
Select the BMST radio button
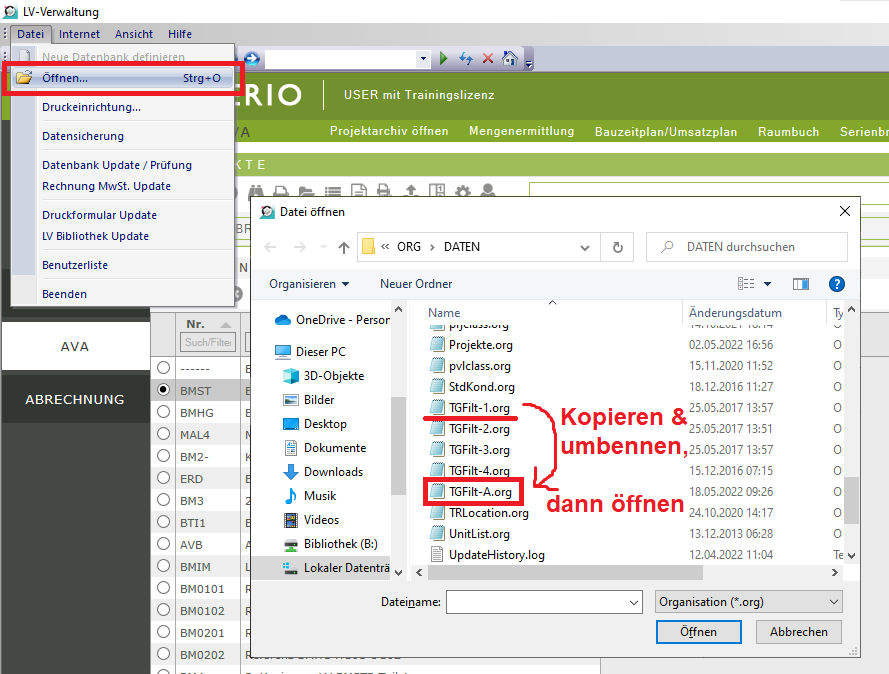click(164, 389)
